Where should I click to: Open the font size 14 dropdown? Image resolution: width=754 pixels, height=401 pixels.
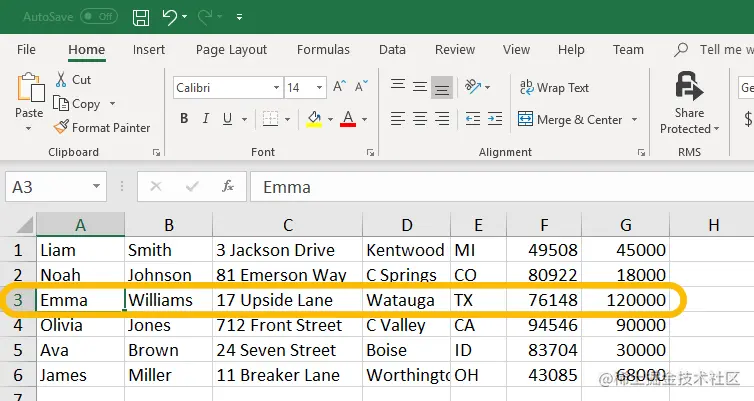click(319, 88)
